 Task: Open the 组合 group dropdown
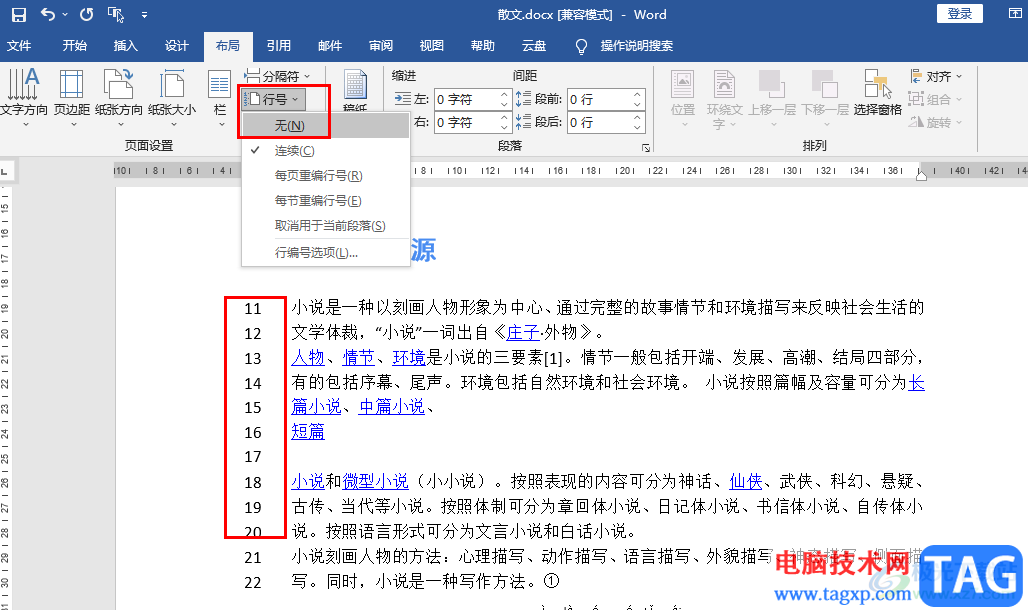(936, 99)
